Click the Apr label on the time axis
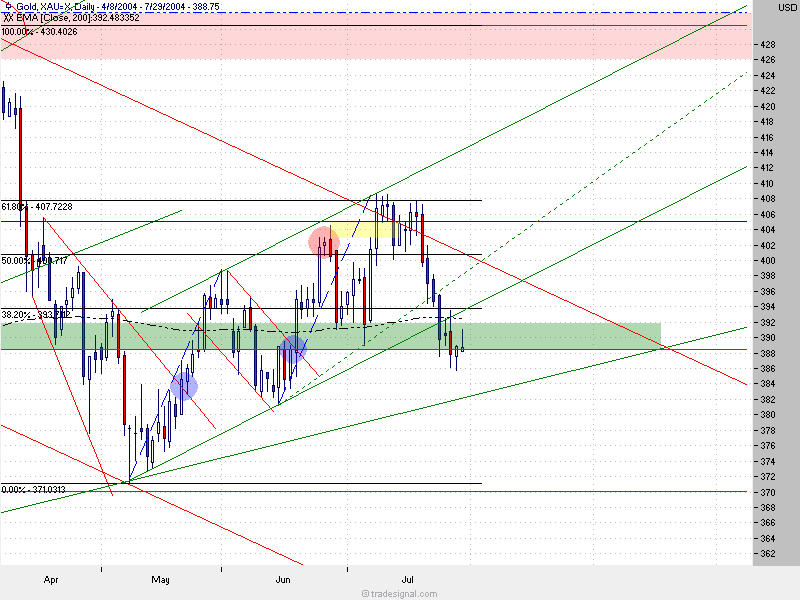Screen dimensions: 800x600 [51, 580]
